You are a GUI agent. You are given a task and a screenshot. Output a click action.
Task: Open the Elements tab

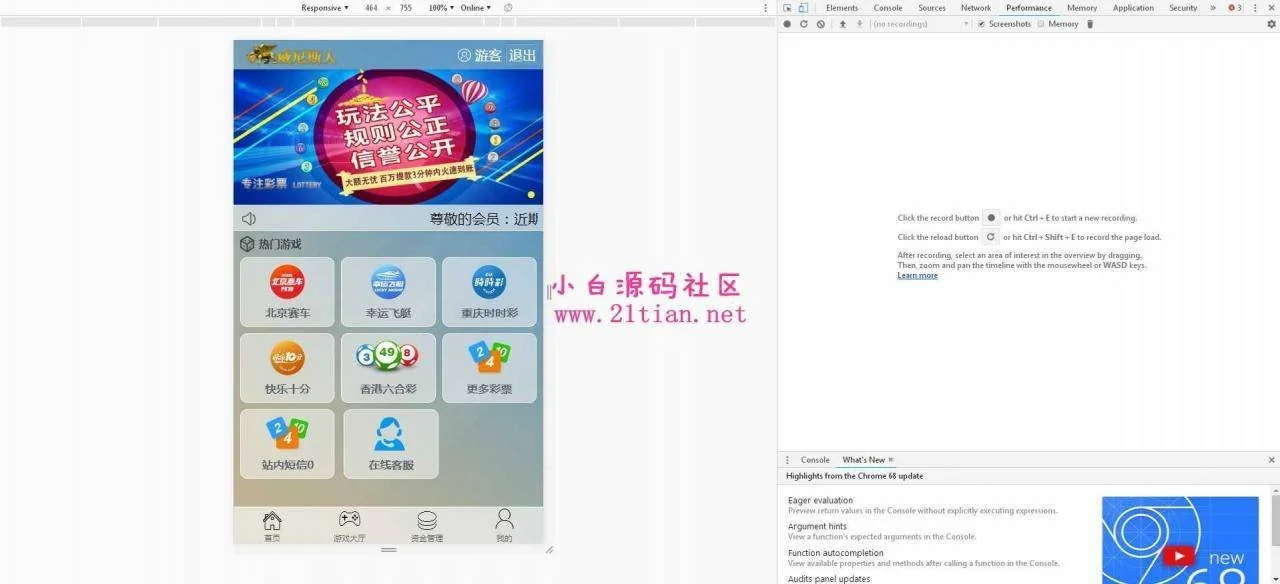[841, 8]
